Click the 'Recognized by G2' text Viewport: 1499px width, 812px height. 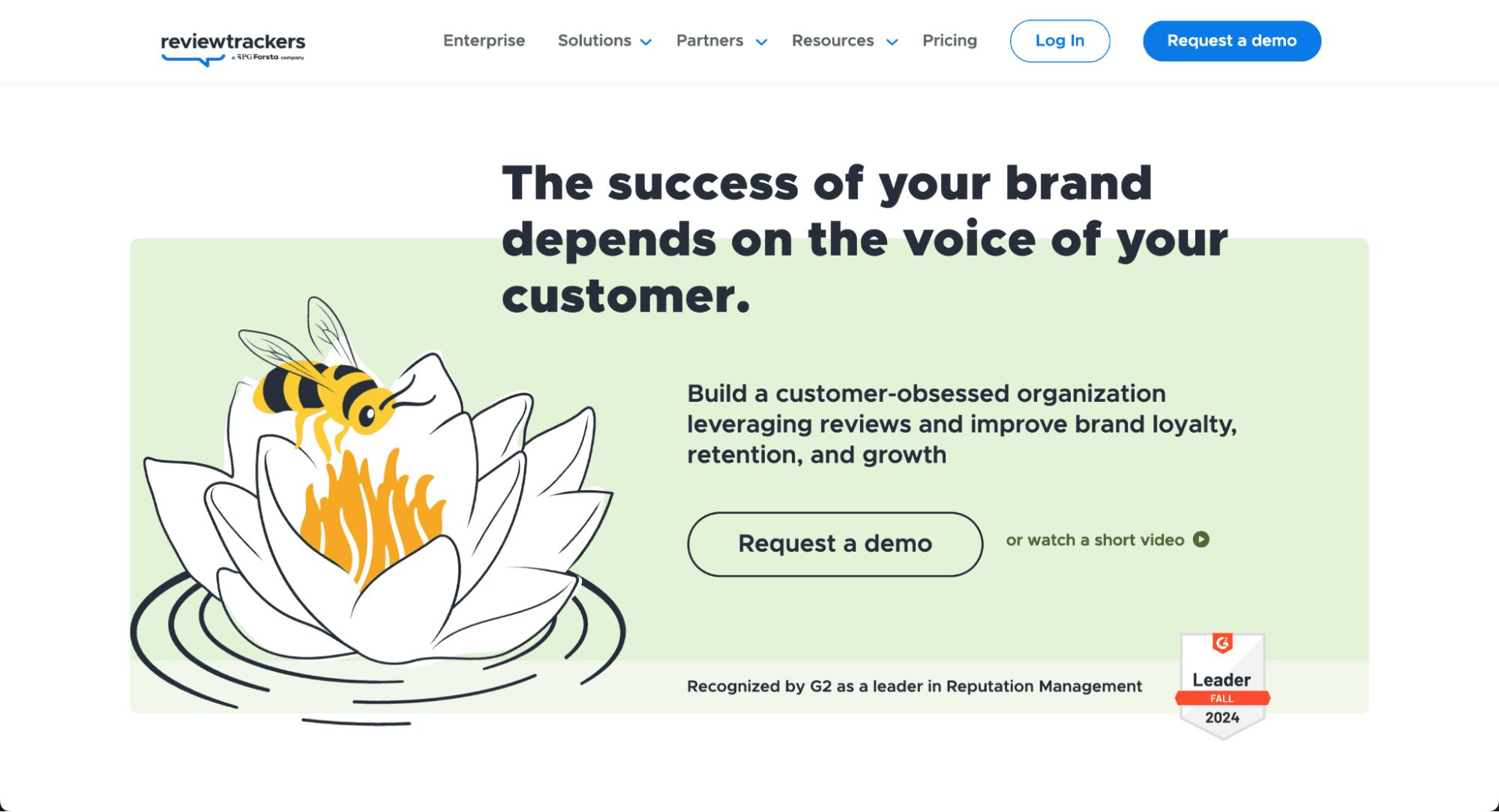point(914,686)
